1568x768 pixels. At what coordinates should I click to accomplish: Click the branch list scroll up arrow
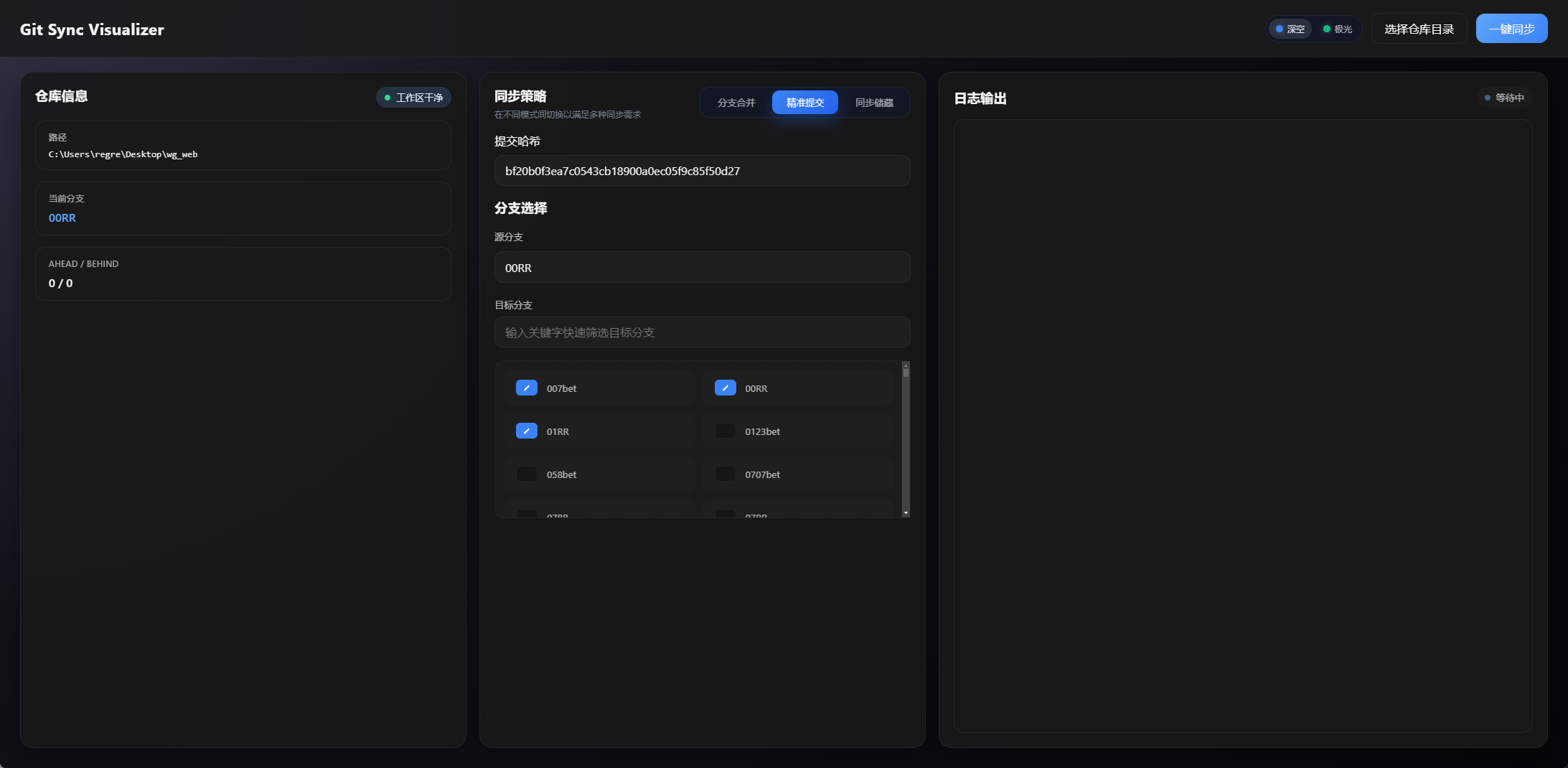(906, 365)
